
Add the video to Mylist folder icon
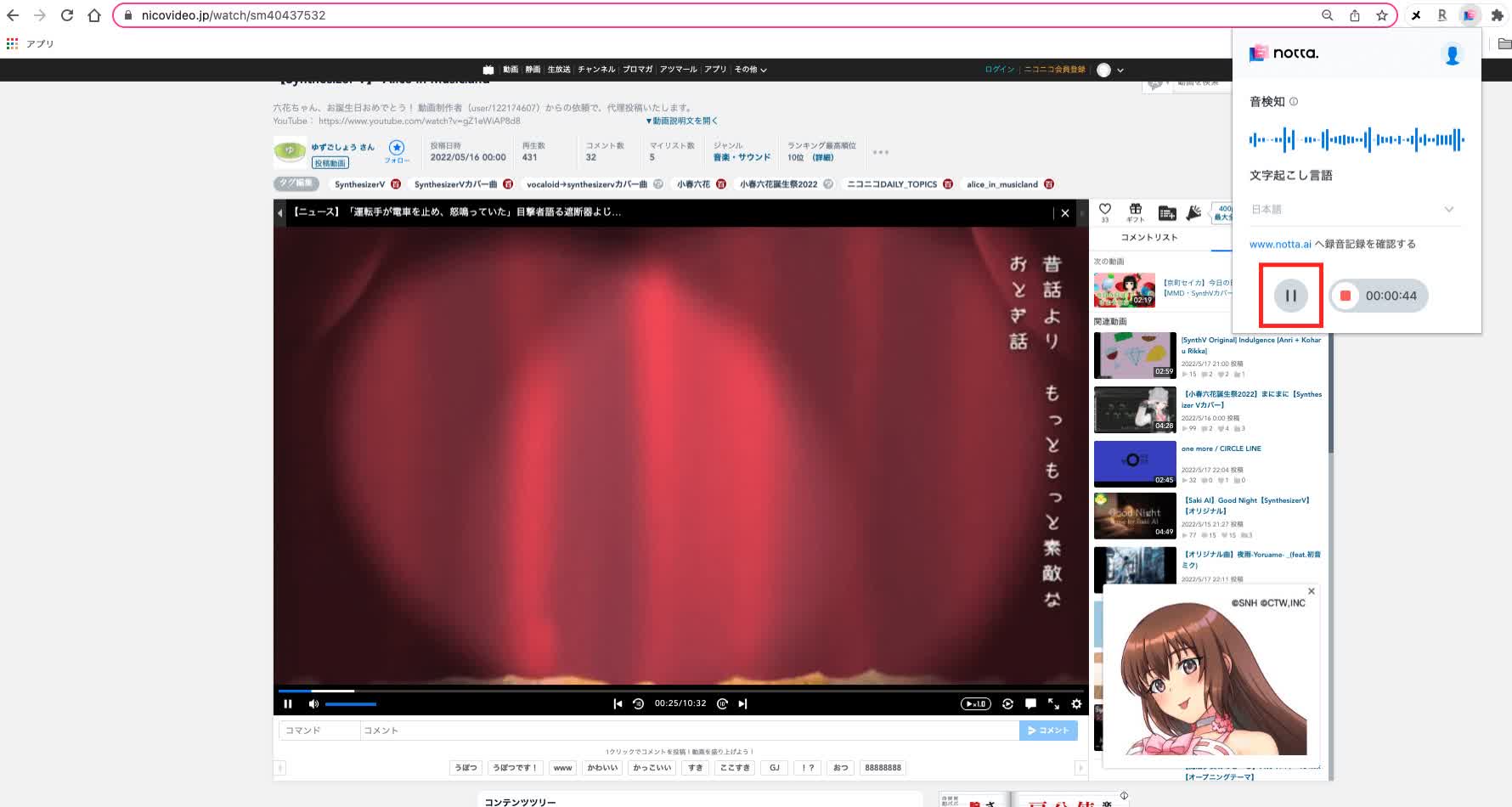click(x=1167, y=212)
